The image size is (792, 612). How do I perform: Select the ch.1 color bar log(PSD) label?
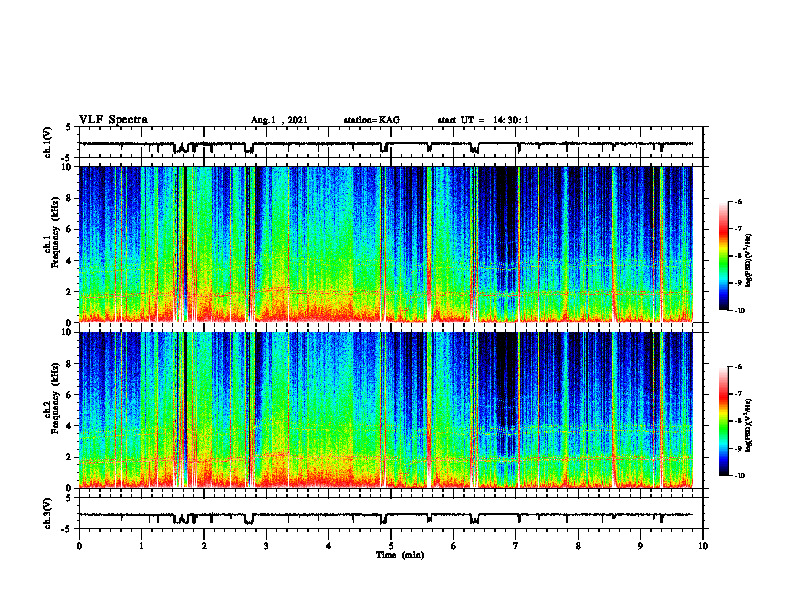pyautogui.click(x=749, y=260)
